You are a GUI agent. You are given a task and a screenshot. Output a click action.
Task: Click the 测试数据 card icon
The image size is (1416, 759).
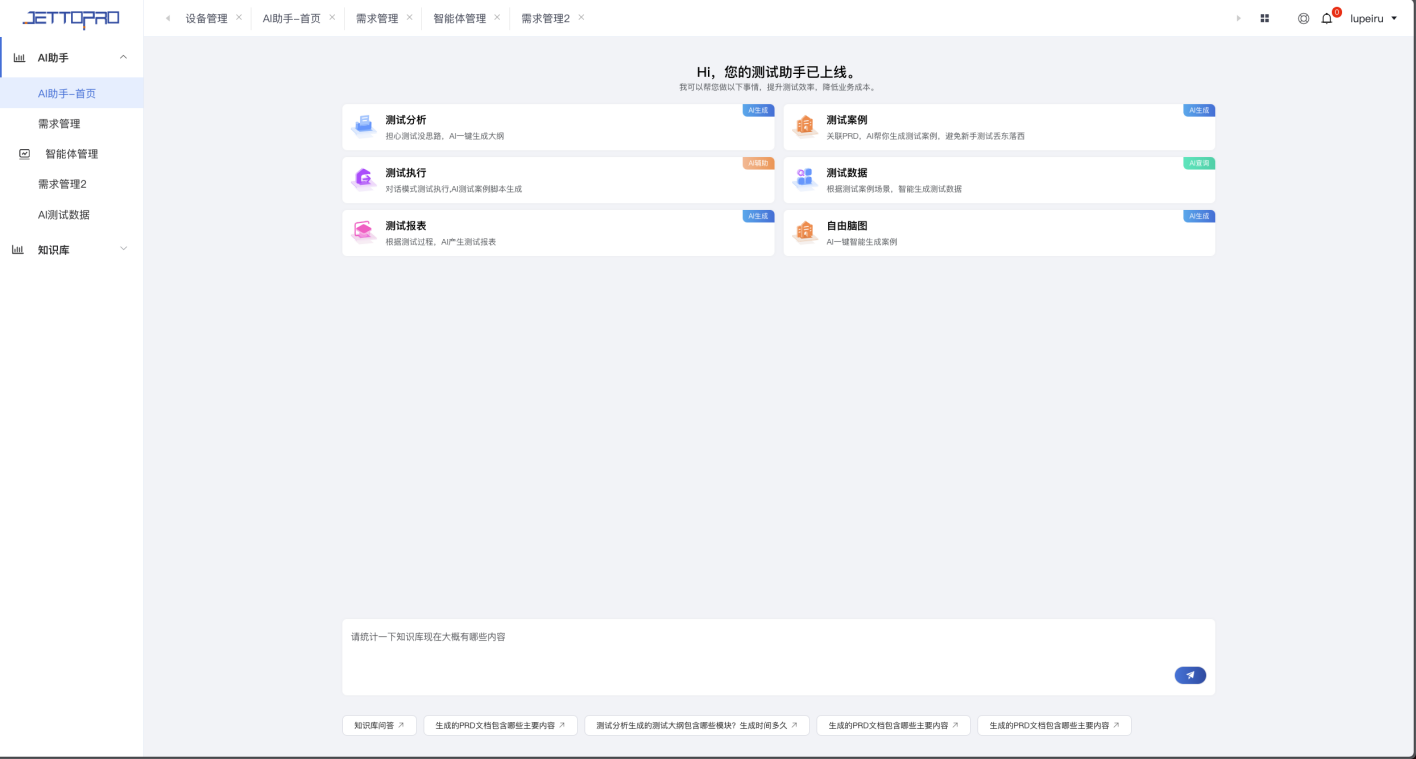805,179
